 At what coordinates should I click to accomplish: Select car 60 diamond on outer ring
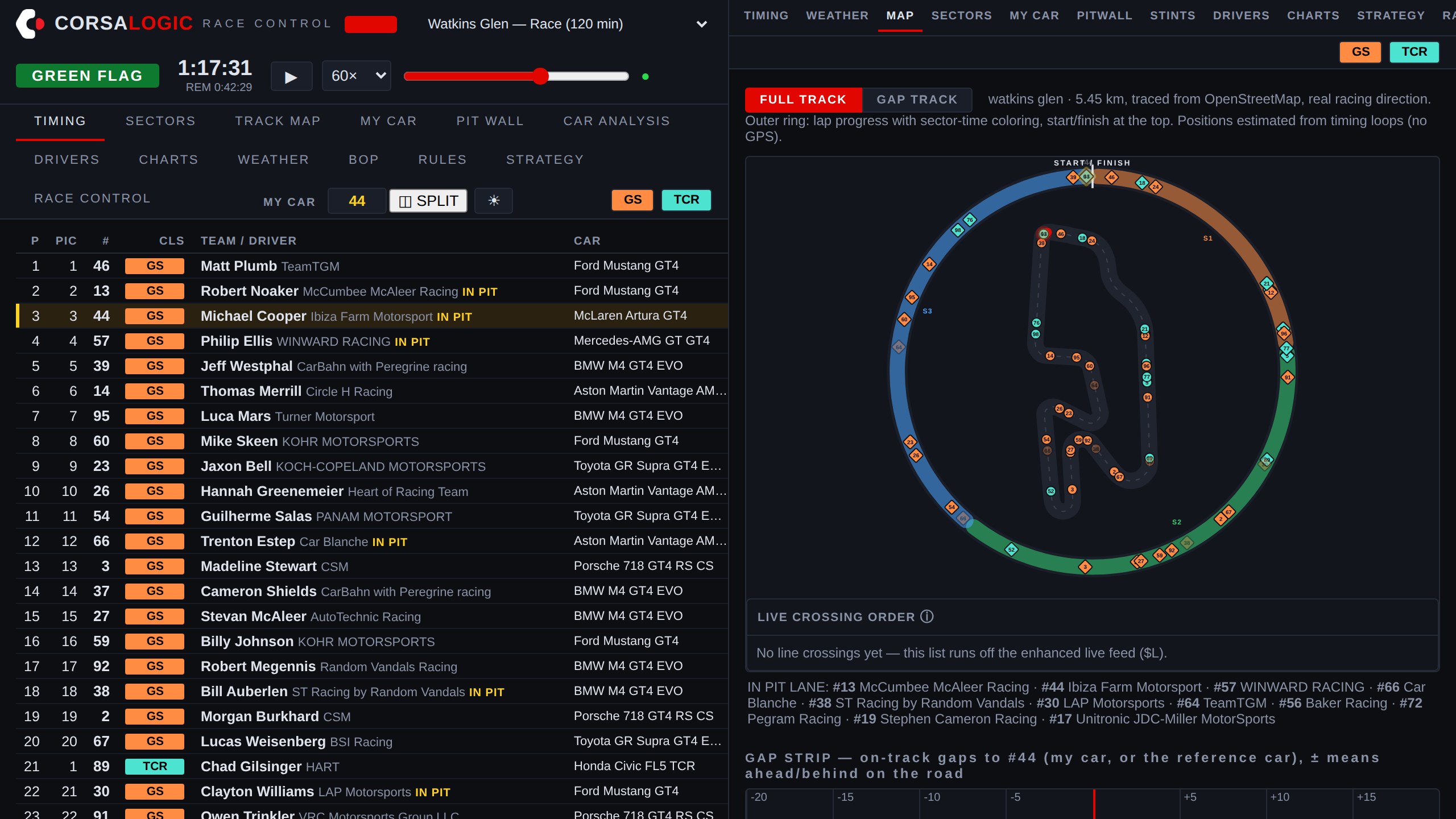click(904, 320)
